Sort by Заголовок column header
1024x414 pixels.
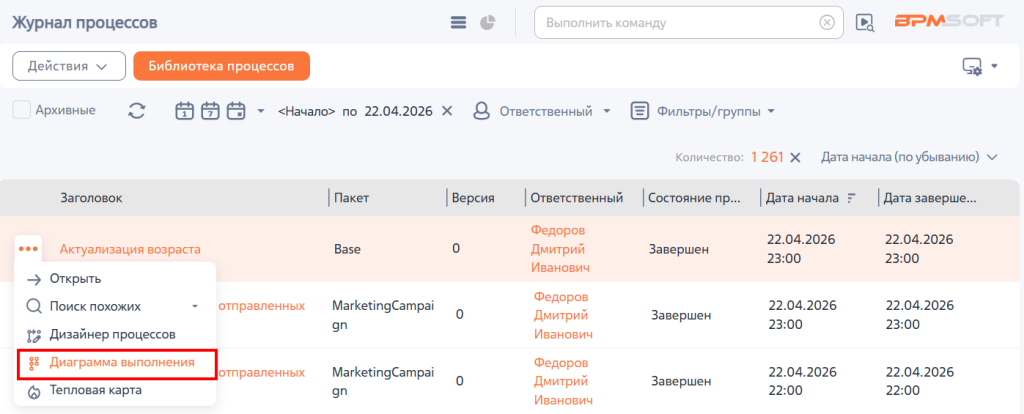(x=91, y=197)
